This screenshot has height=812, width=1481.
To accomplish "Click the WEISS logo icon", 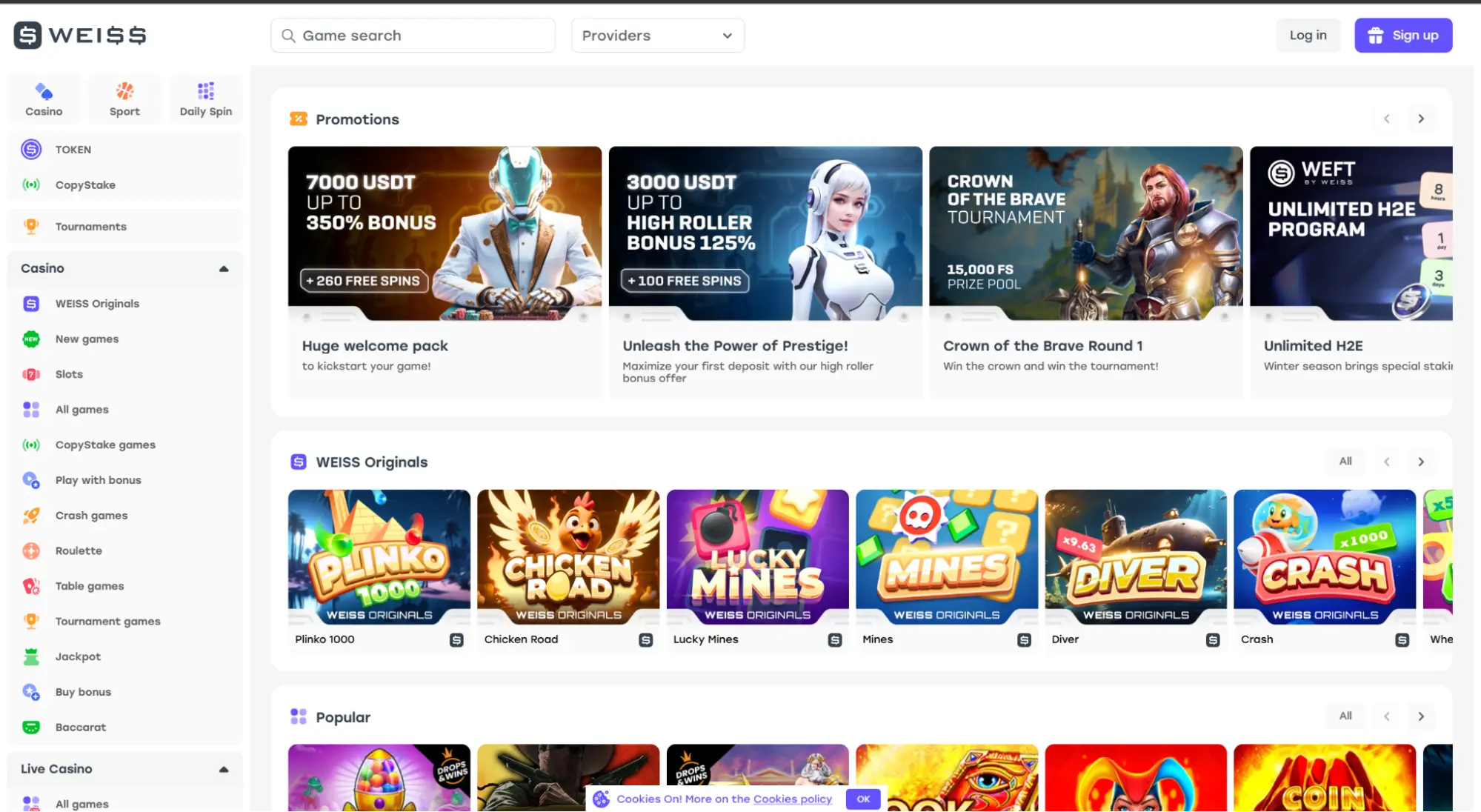I will pos(28,35).
